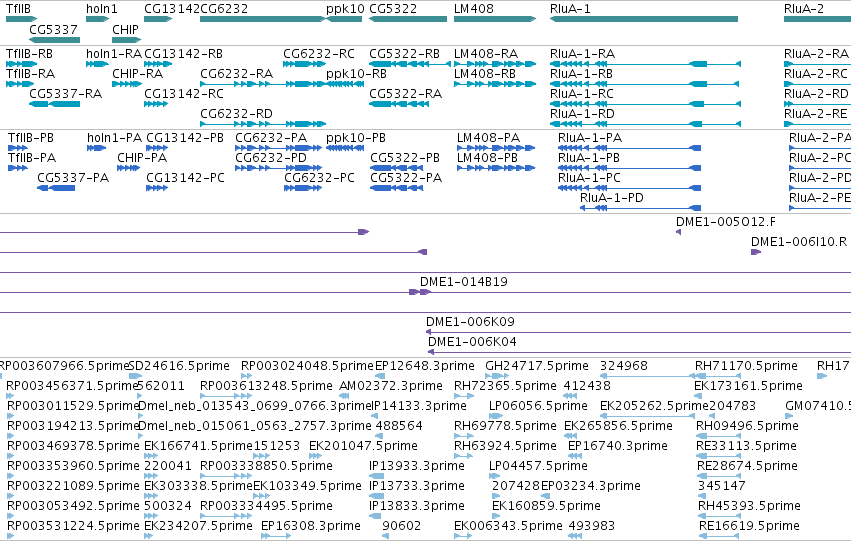The image size is (851, 541).
Task: Click protein TfIIB-PB
Action: (18, 148)
